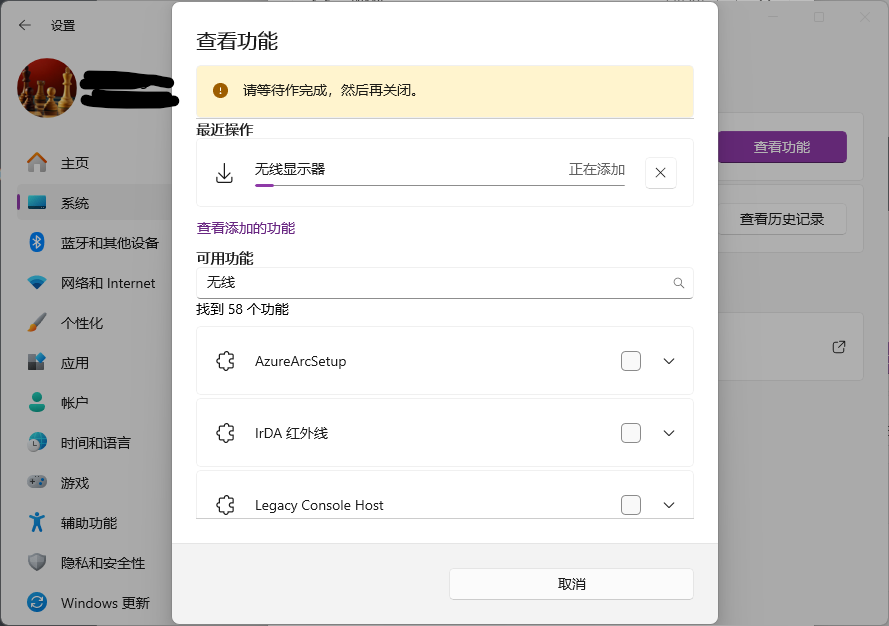Click the Windows 更新 sync icon
The width and height of the screenshot is (889, 626).
click(37, 603)
